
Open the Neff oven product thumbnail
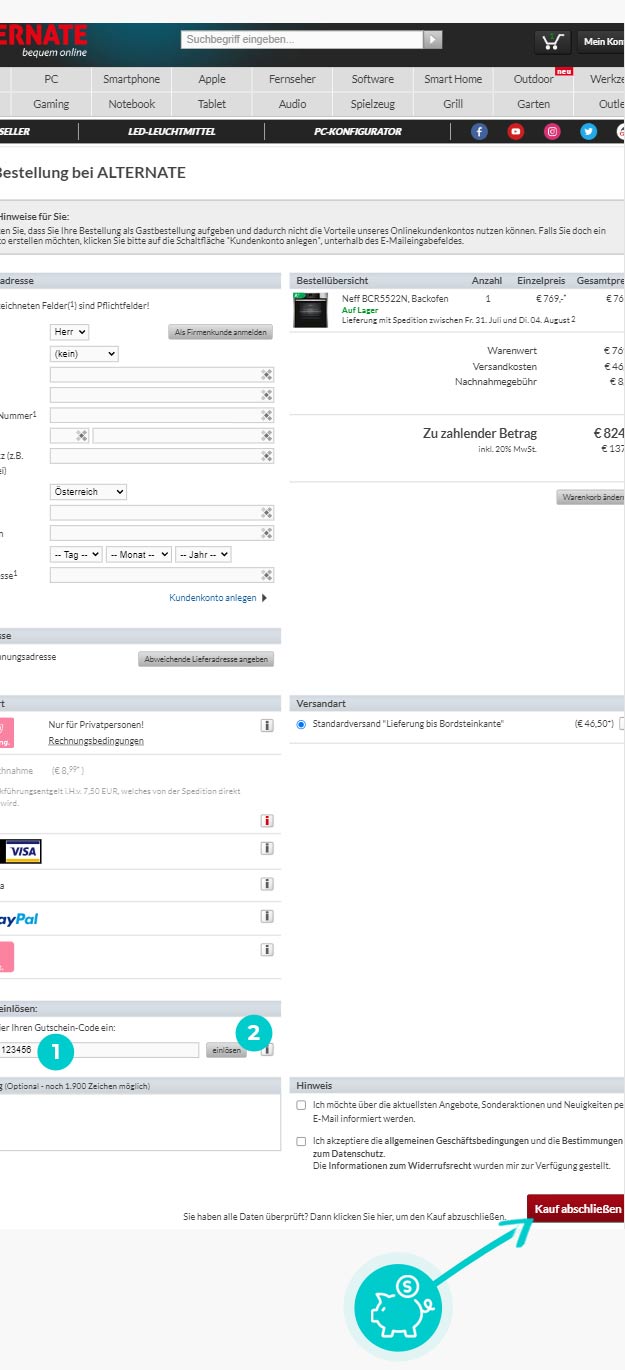click(310, 310)
